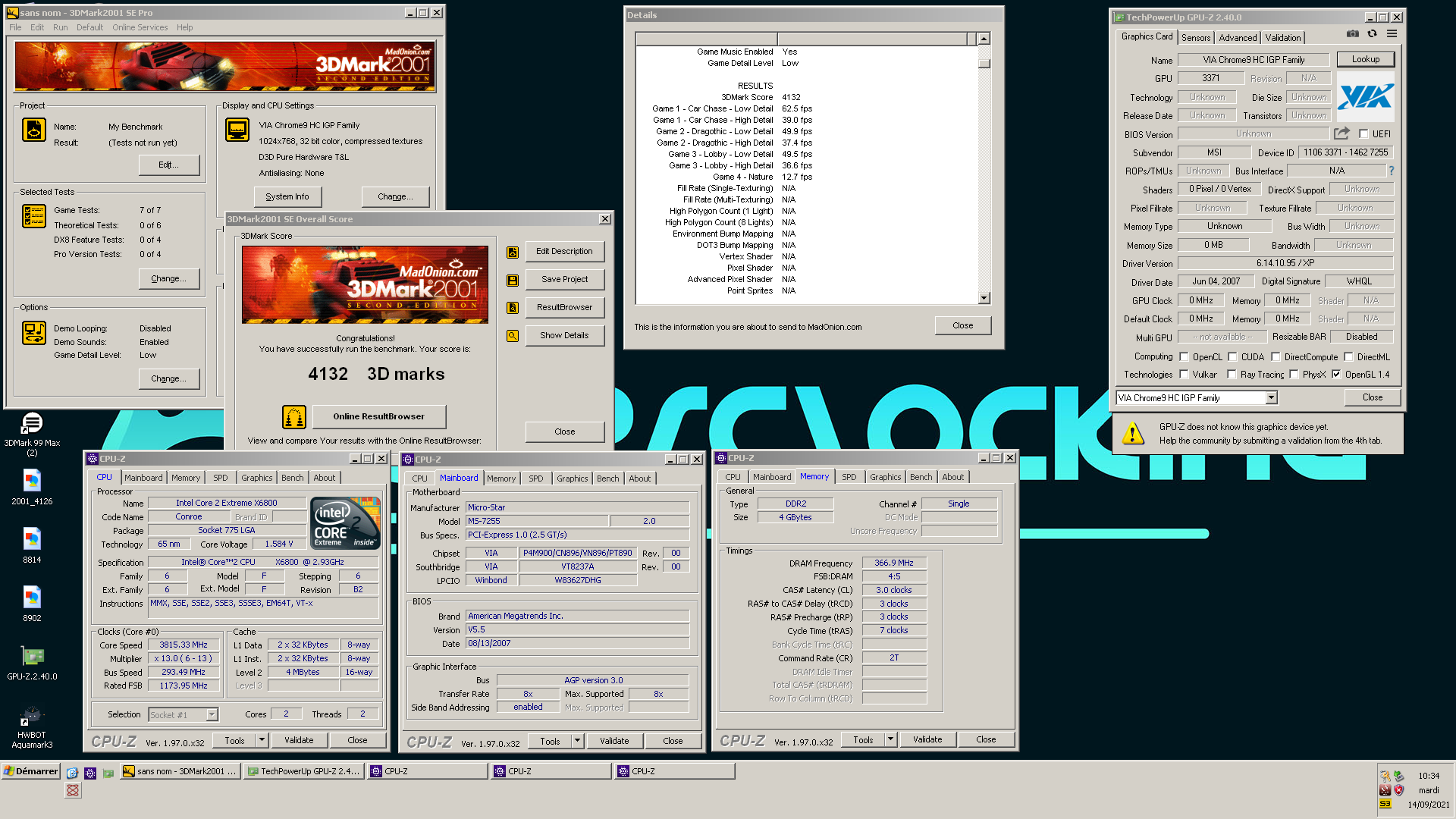Click the Online ResultBrowser yellow icon
The image size is (1456, 819).
click(x=294, y=416)
